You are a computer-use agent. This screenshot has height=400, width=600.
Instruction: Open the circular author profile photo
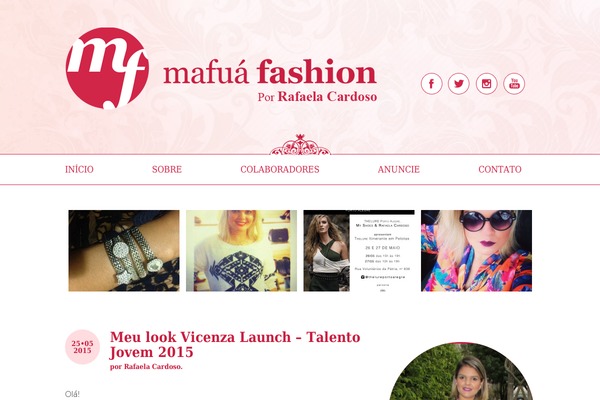(x=461, y=371)
